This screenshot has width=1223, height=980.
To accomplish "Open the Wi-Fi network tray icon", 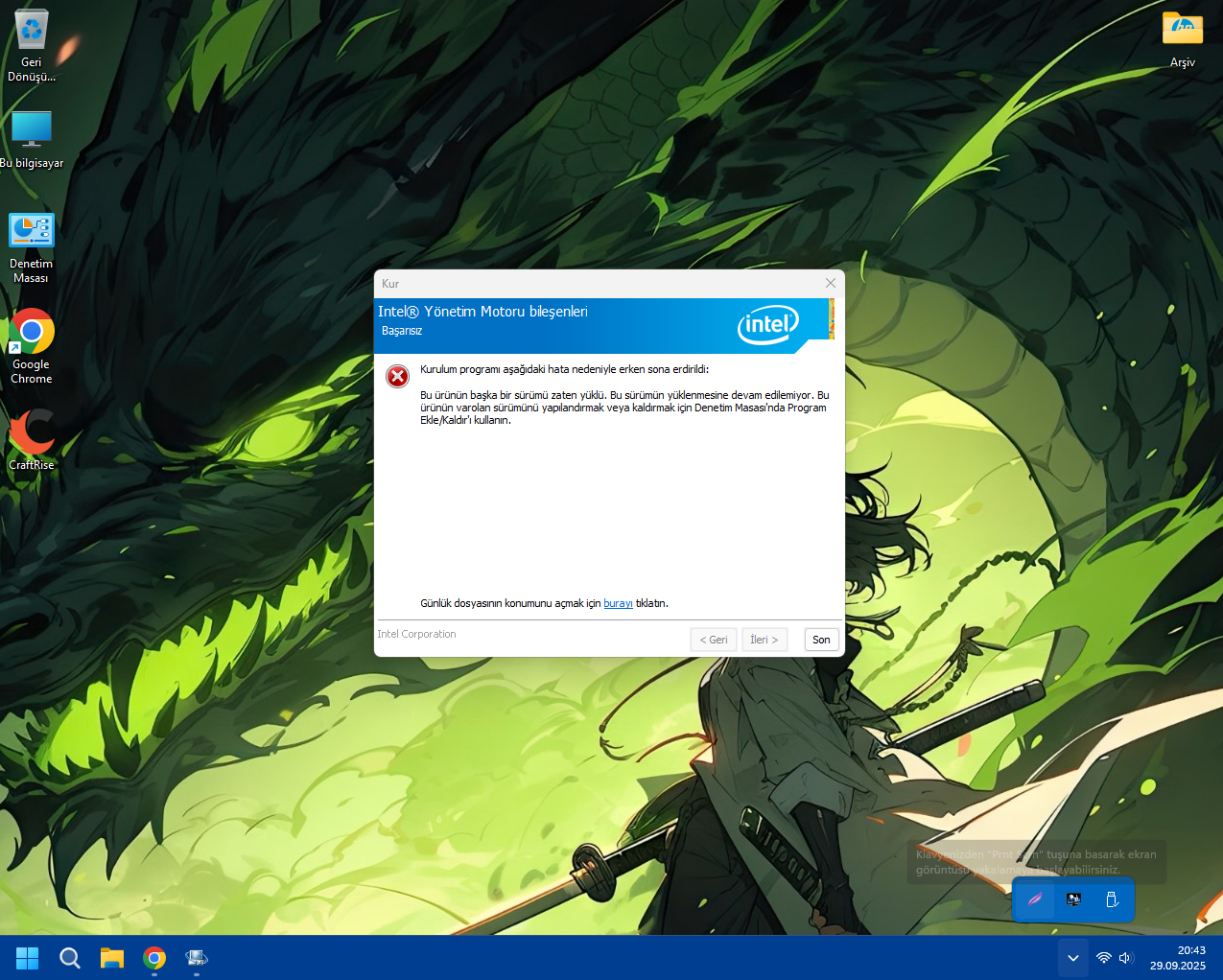I will 1104,958.
